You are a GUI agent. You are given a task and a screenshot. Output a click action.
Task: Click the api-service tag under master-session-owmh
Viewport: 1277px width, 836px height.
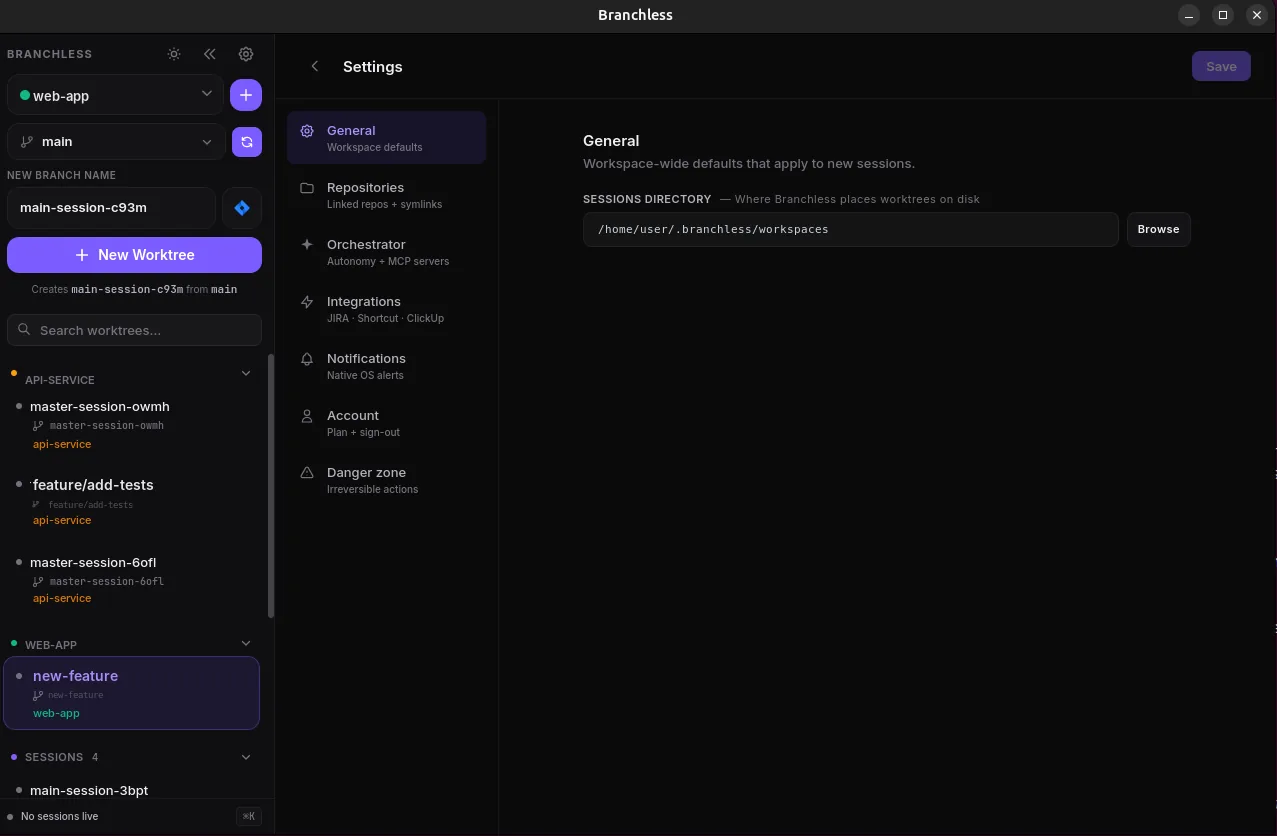point(62,444)
